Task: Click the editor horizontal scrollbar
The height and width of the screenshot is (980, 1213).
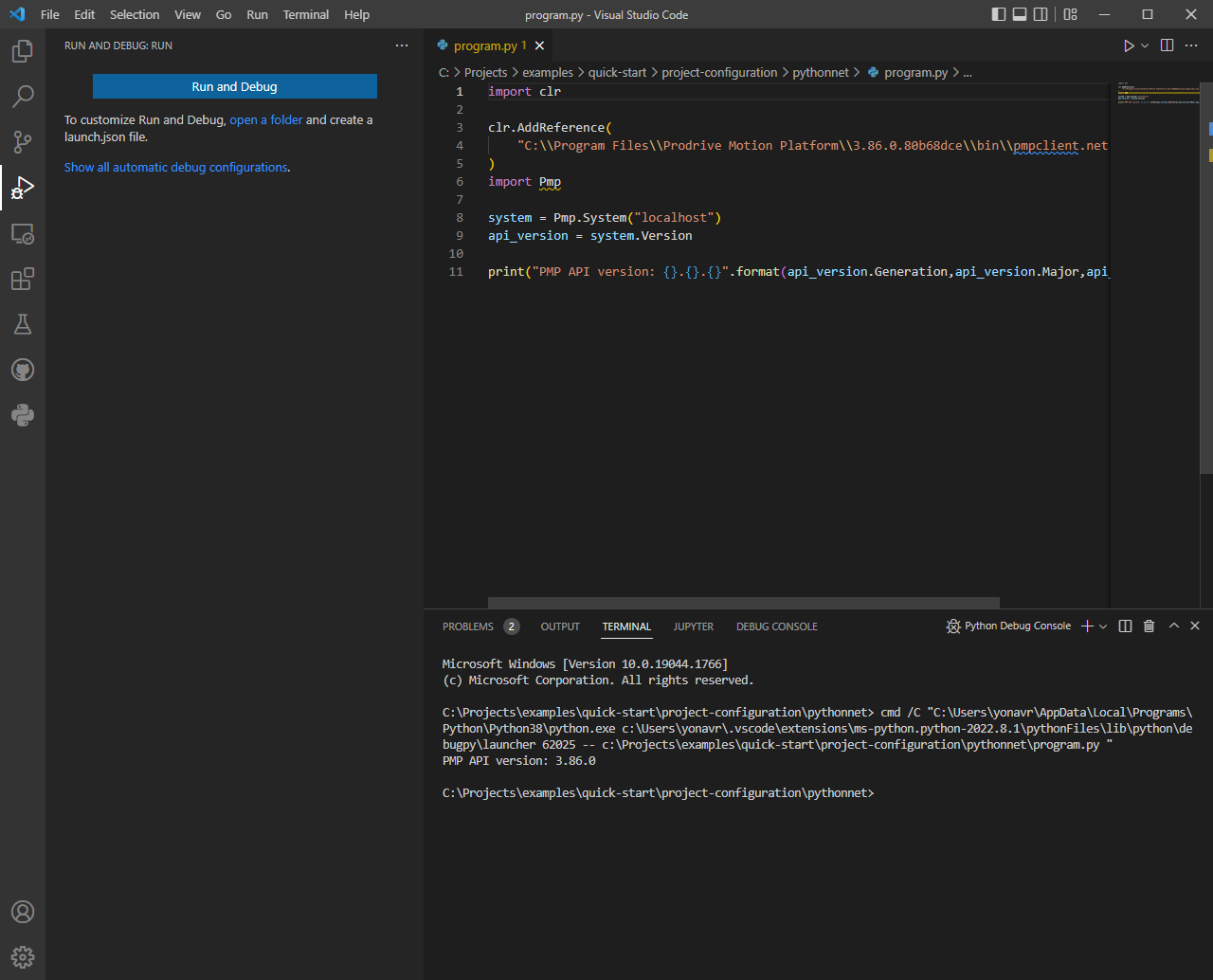Action: coord(744,603)
